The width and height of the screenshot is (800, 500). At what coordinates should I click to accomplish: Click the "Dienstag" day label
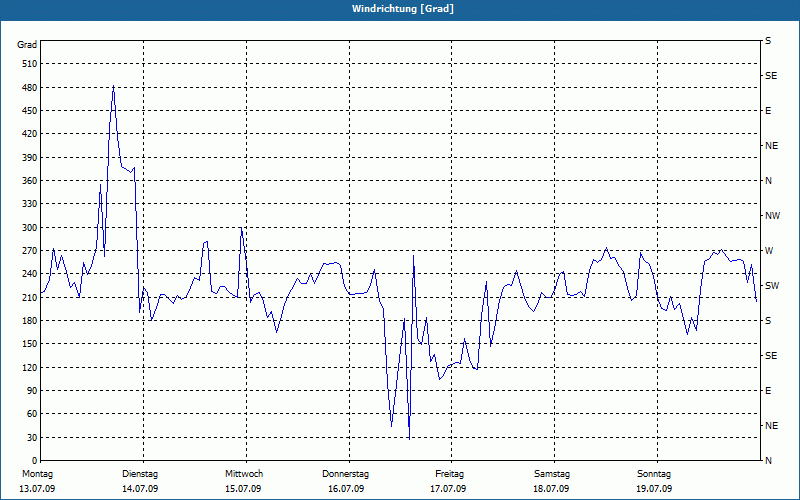pos(140,474)
